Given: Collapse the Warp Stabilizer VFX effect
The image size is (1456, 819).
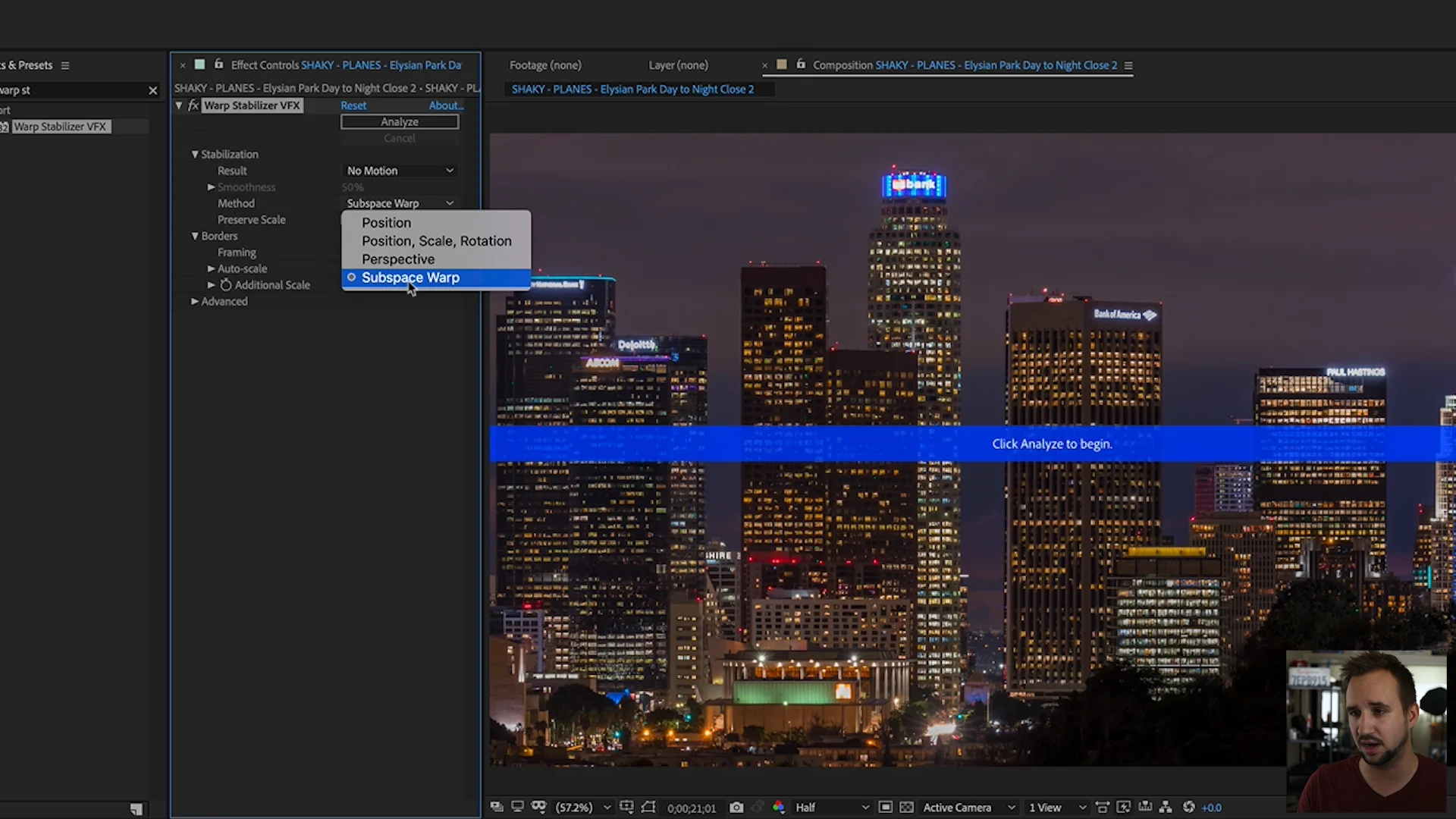Looking at the screenshot, I should click(179, 105).
